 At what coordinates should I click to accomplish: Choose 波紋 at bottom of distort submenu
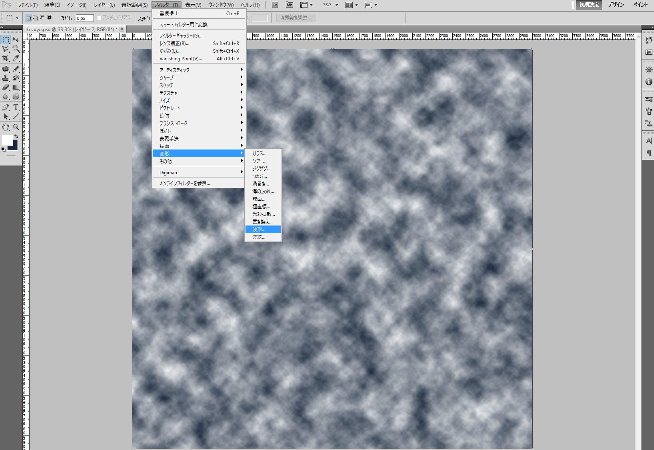pyautogui.click(x=263, y=237)
